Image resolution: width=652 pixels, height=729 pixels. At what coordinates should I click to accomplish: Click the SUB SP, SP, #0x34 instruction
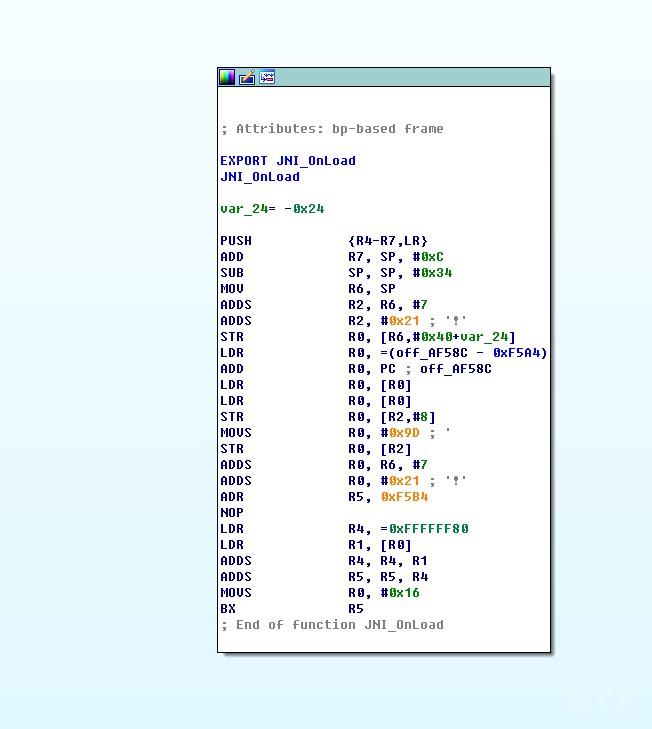(x=336, y=273)
